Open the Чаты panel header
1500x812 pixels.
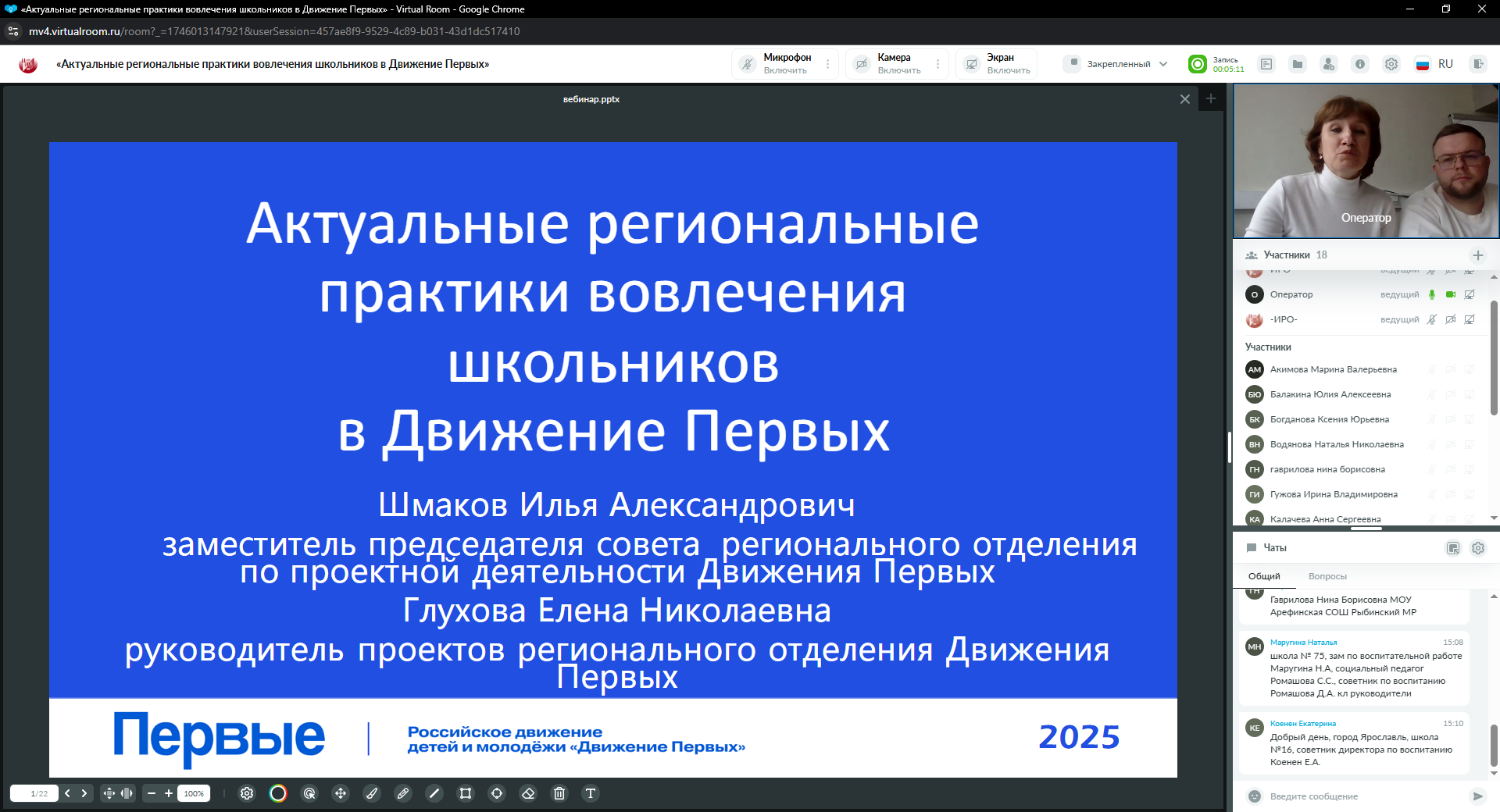(1366, 548)
